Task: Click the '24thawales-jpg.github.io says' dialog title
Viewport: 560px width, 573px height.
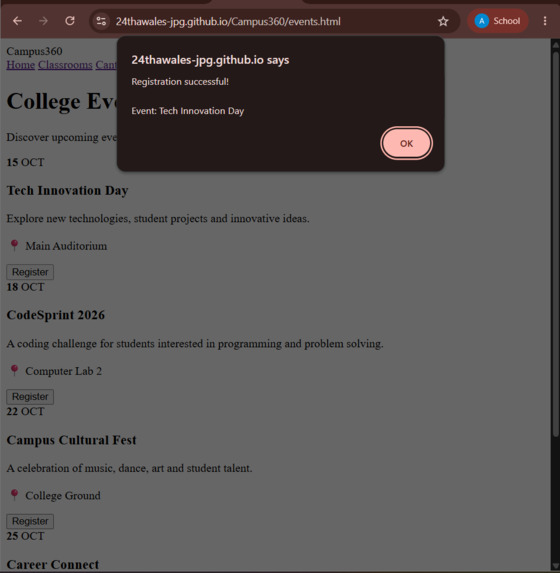Action: [x=210, y=60]
